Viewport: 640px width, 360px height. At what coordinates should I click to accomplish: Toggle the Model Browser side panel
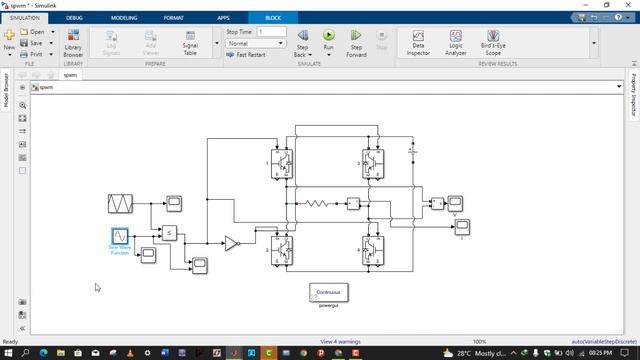pos(6,91)
